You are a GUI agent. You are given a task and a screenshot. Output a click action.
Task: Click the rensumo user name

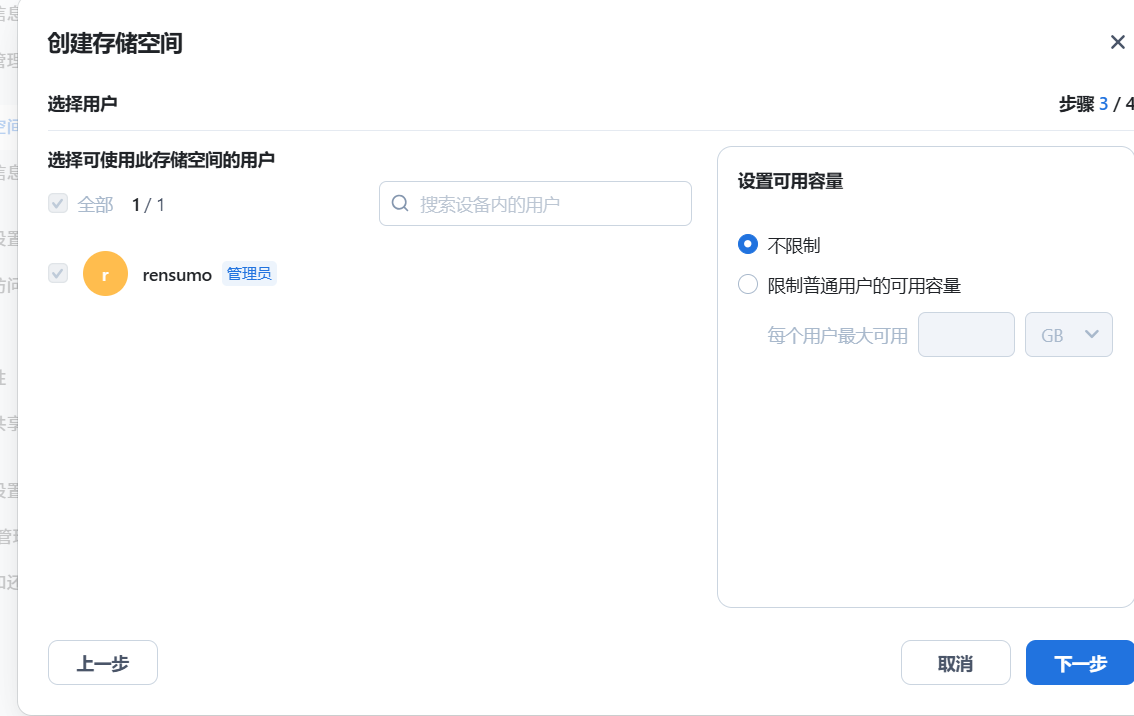[177, 275]
